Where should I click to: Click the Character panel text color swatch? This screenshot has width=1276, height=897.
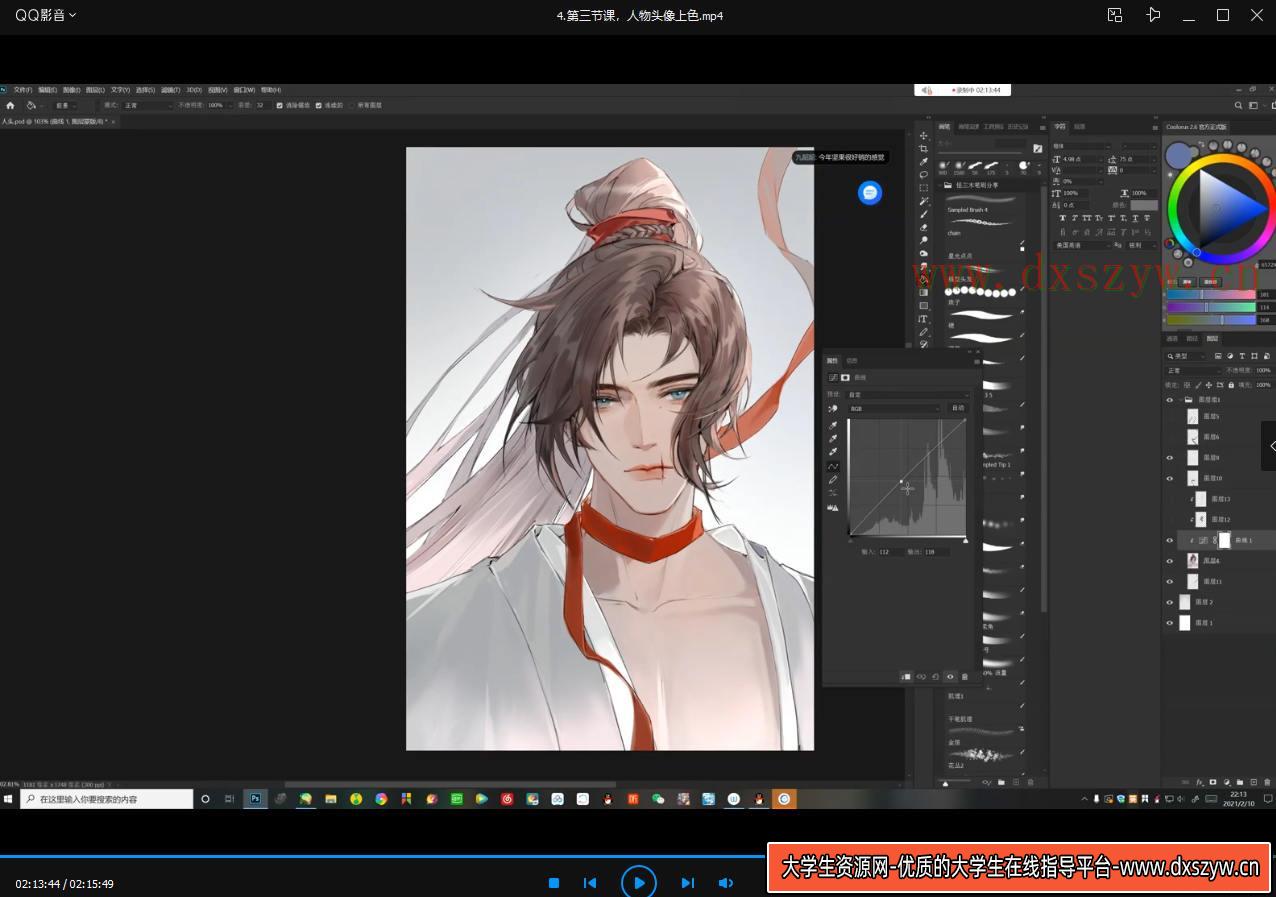coord(1144,205)
